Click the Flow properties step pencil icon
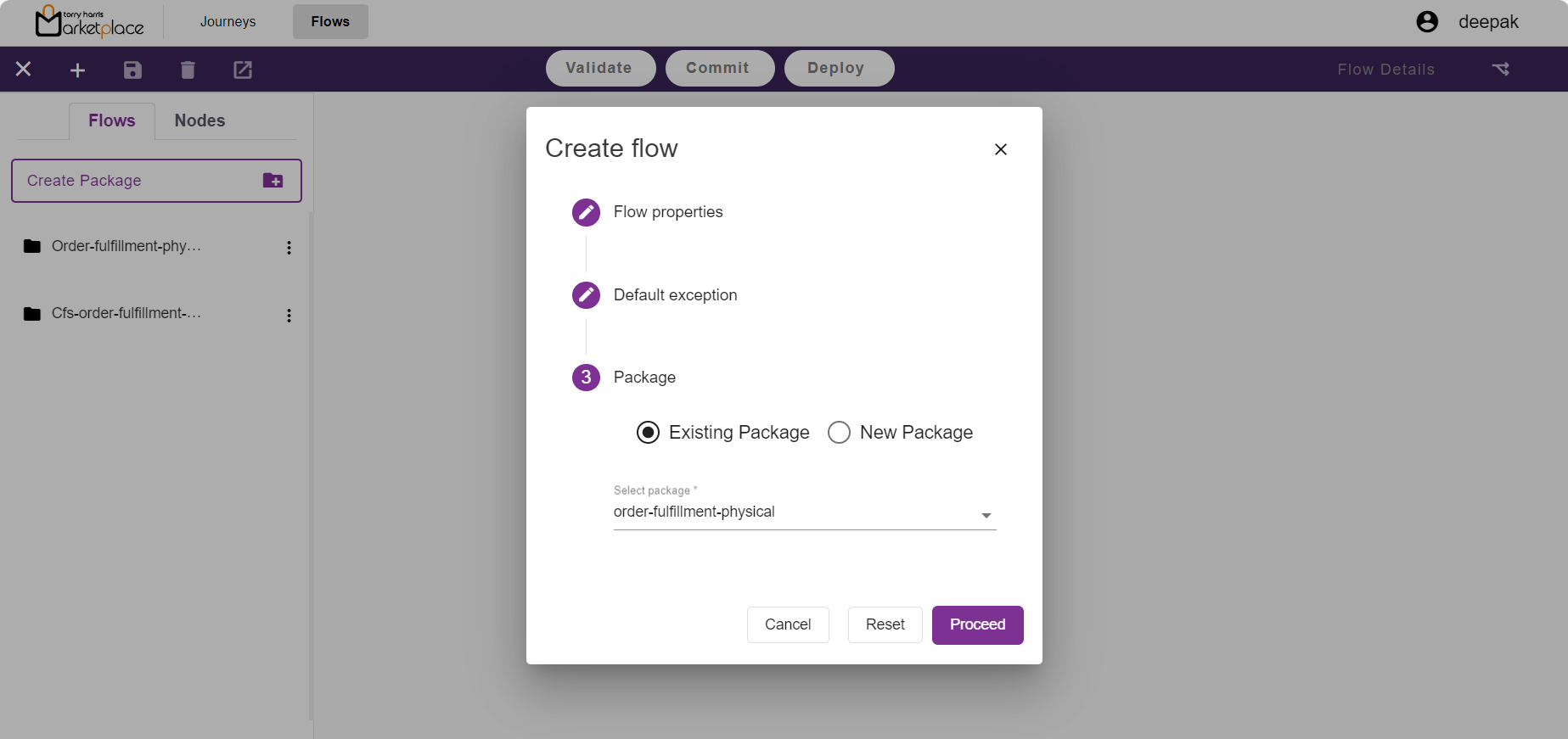1568x739 pixels. click(586, 212)
